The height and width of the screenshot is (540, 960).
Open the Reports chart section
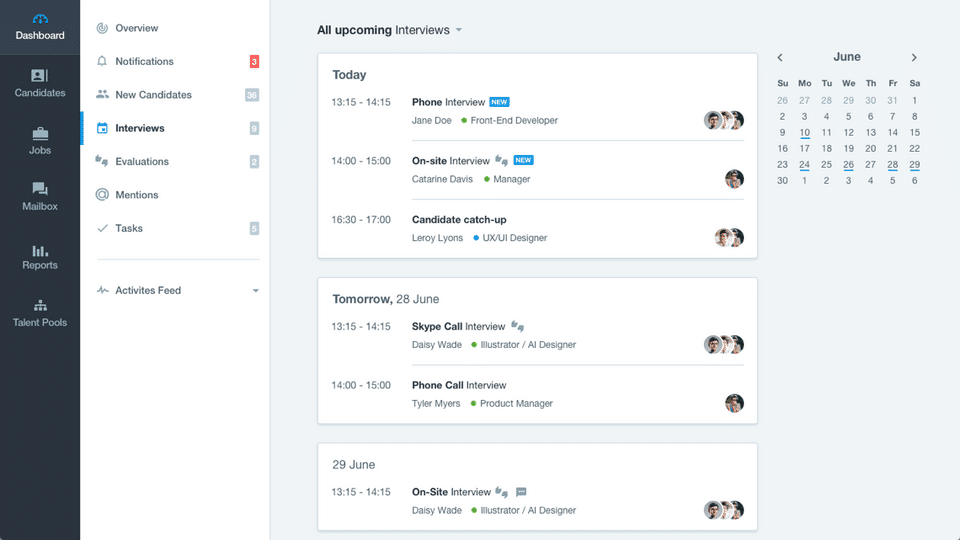pos(40,257)
